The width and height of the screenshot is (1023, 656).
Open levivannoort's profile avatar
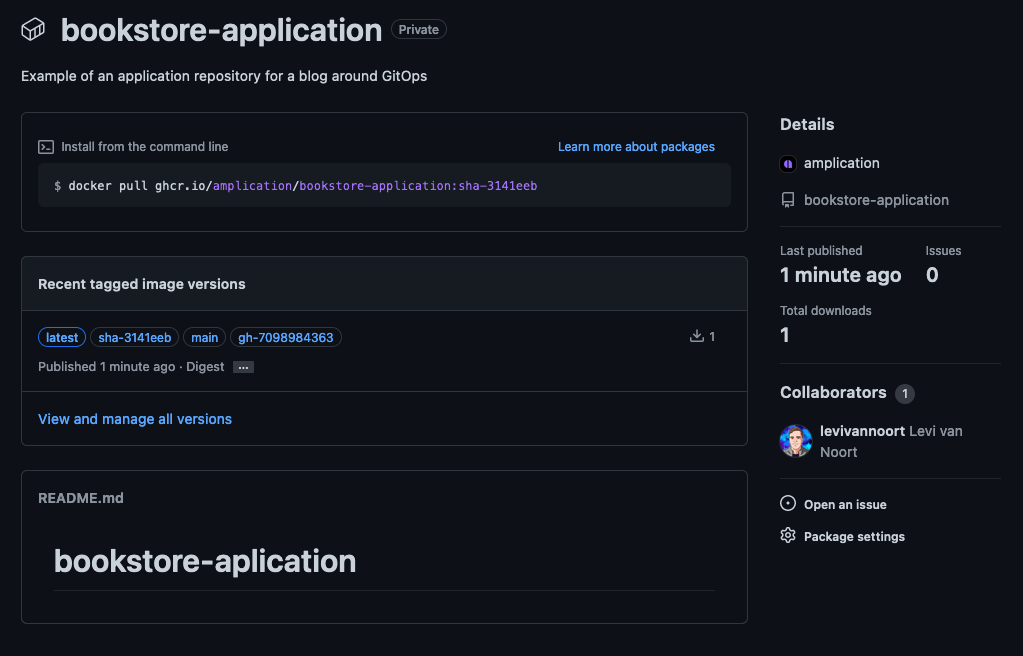796,441
